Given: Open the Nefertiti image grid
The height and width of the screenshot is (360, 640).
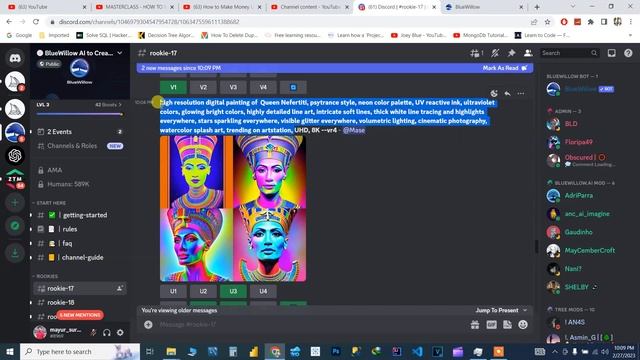Looking at the screenshot, I should (233, 209).
